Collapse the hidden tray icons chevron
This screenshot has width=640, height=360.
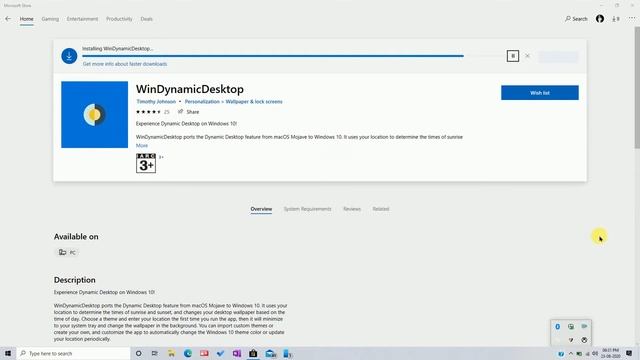571,353
